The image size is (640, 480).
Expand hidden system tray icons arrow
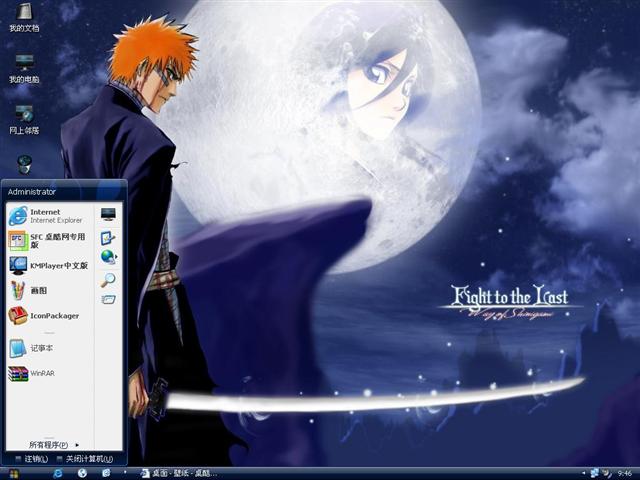pyautogui.click(x=583, y=473)
